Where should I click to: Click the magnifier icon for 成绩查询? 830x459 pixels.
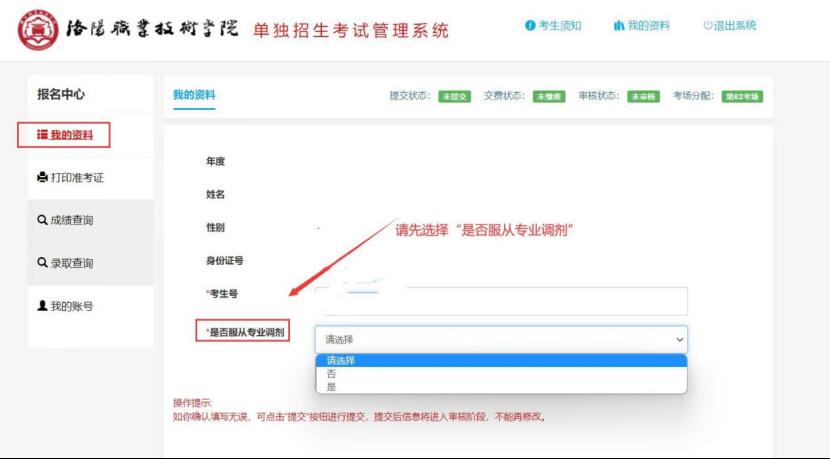(x=42, y=220)
